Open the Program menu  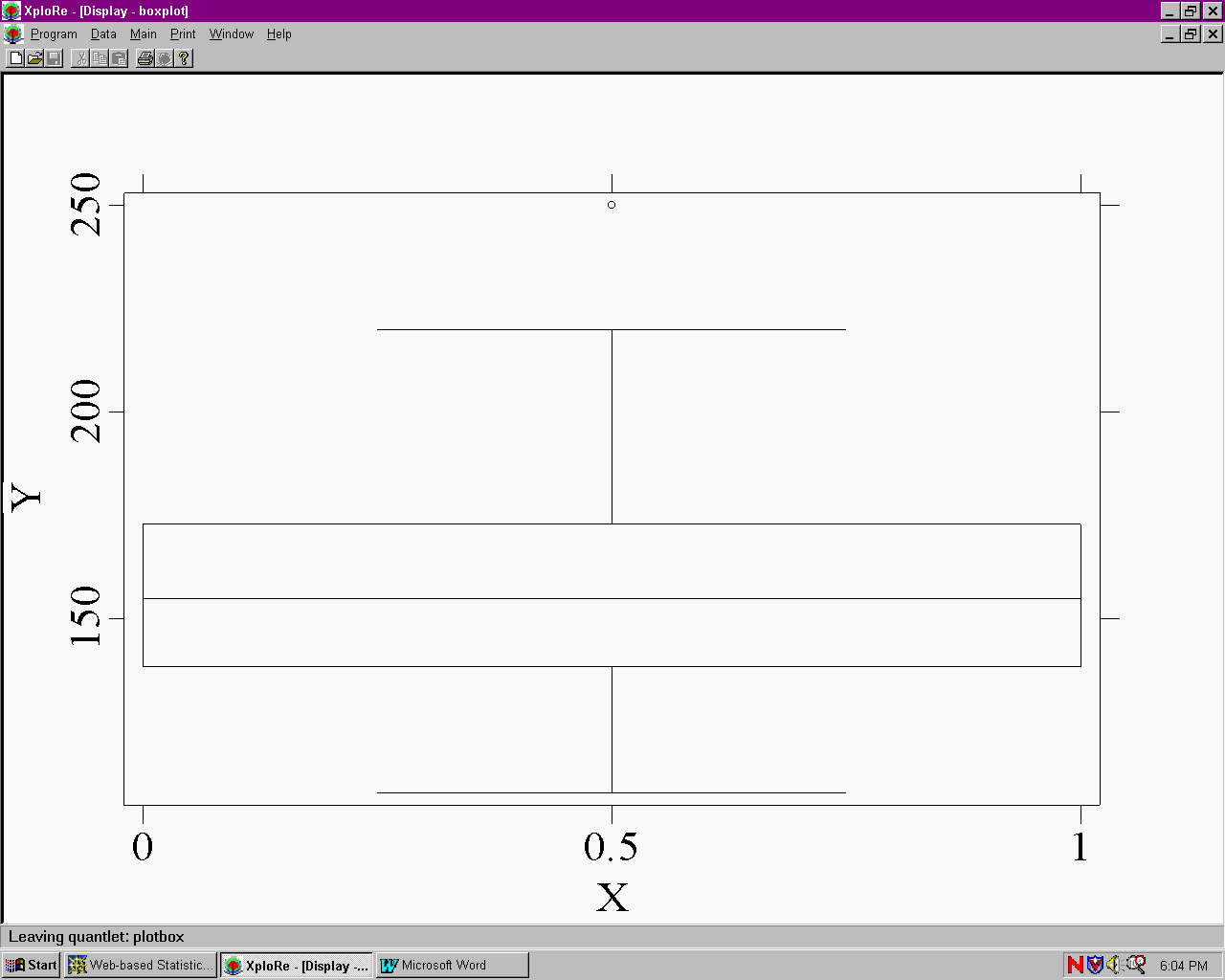54,33
